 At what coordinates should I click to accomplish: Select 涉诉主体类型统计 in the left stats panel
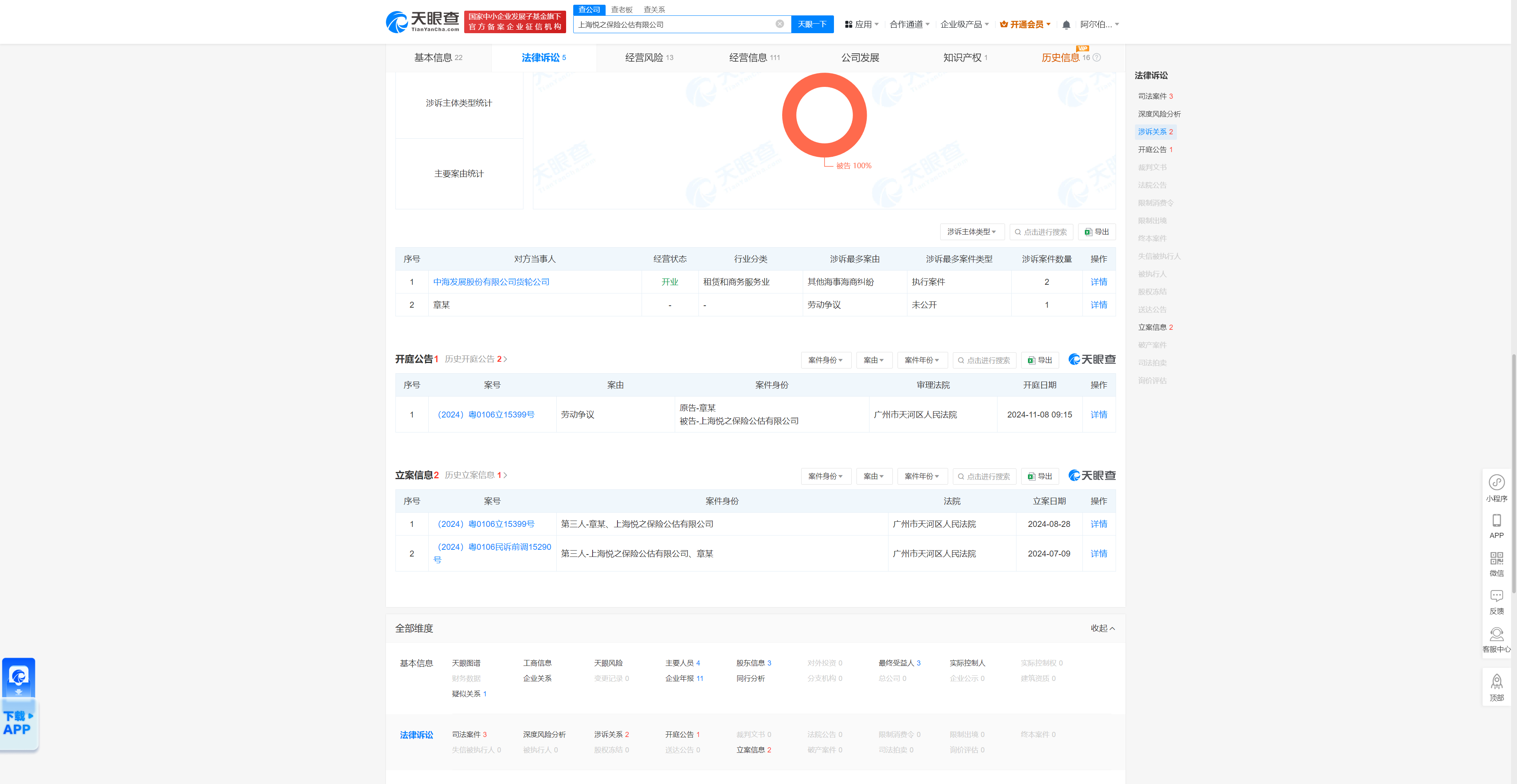pos(459,103)
